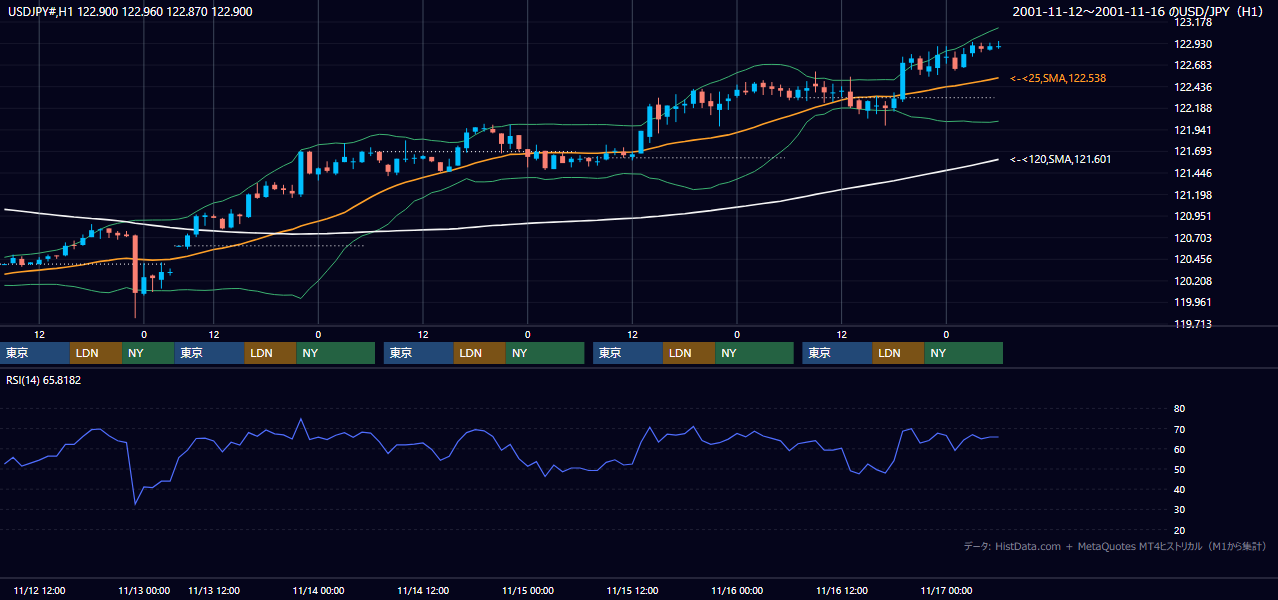
Task: Click the RSI scale label 30
Action: (x=1179, y=509)
